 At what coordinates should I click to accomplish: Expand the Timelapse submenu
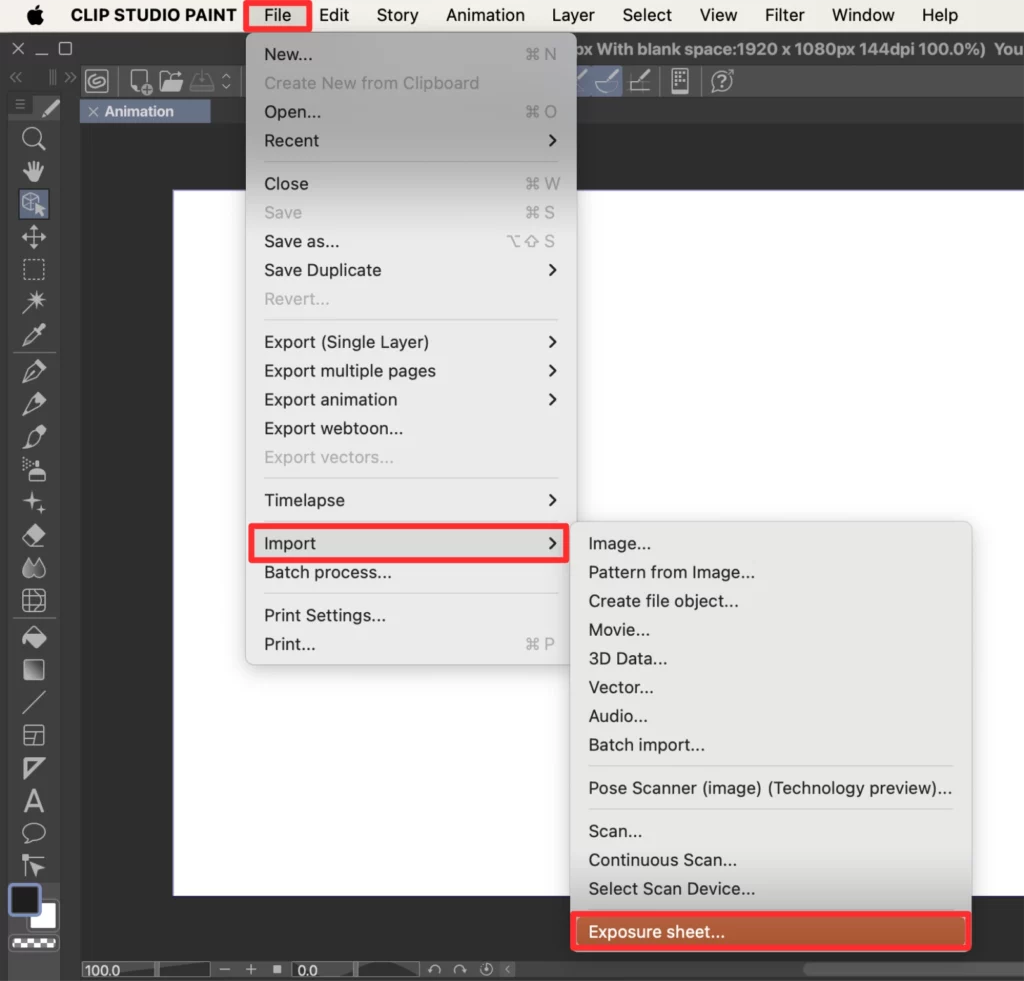point(411,500)
